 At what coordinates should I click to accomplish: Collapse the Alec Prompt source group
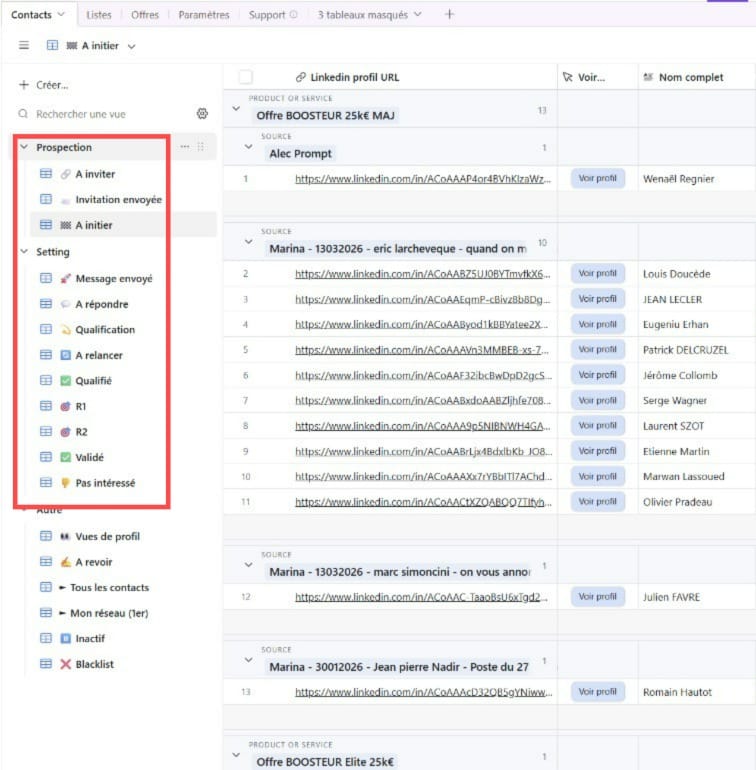pyautogui.click(x=249, y=146)
